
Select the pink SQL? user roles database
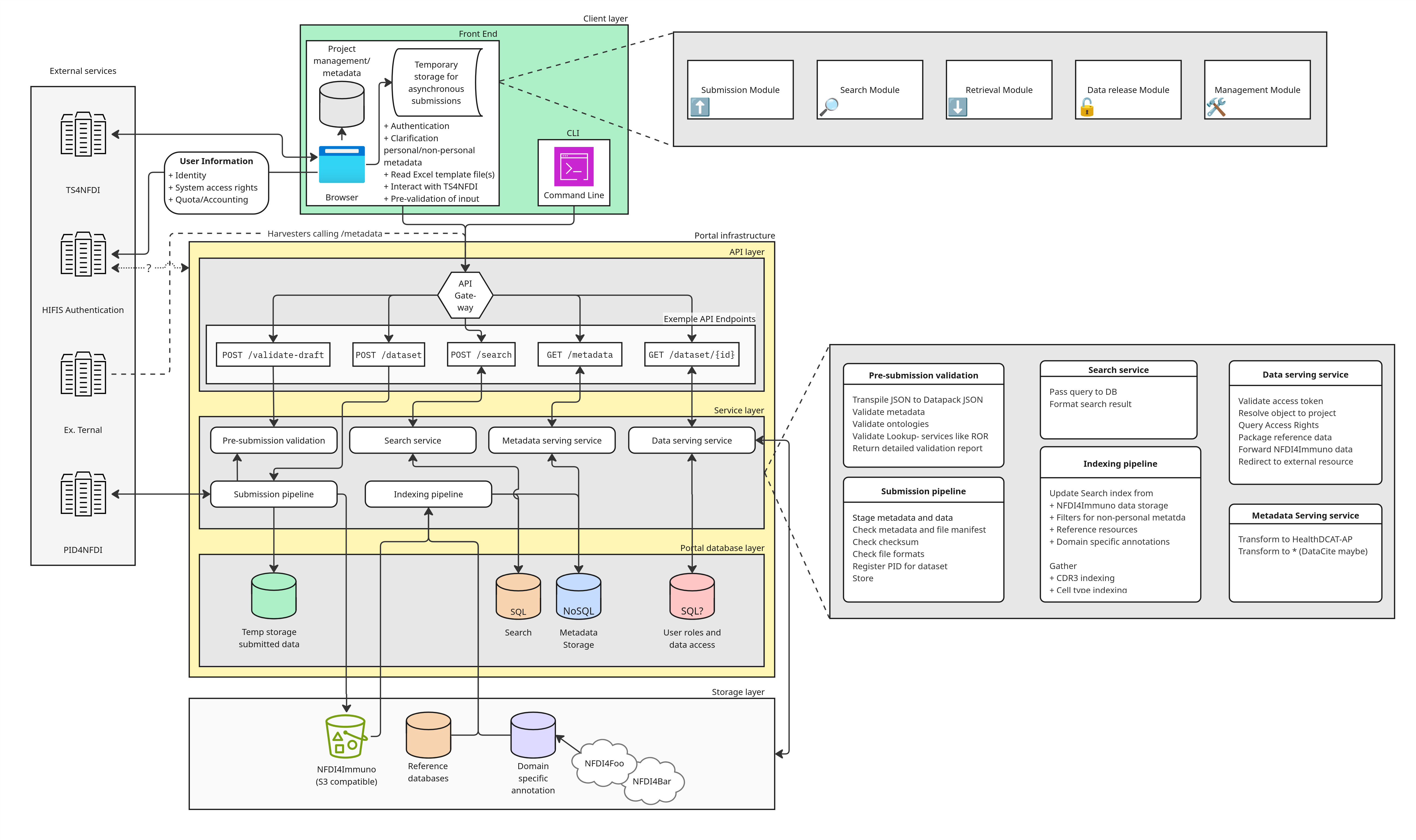tap(692, 596)
